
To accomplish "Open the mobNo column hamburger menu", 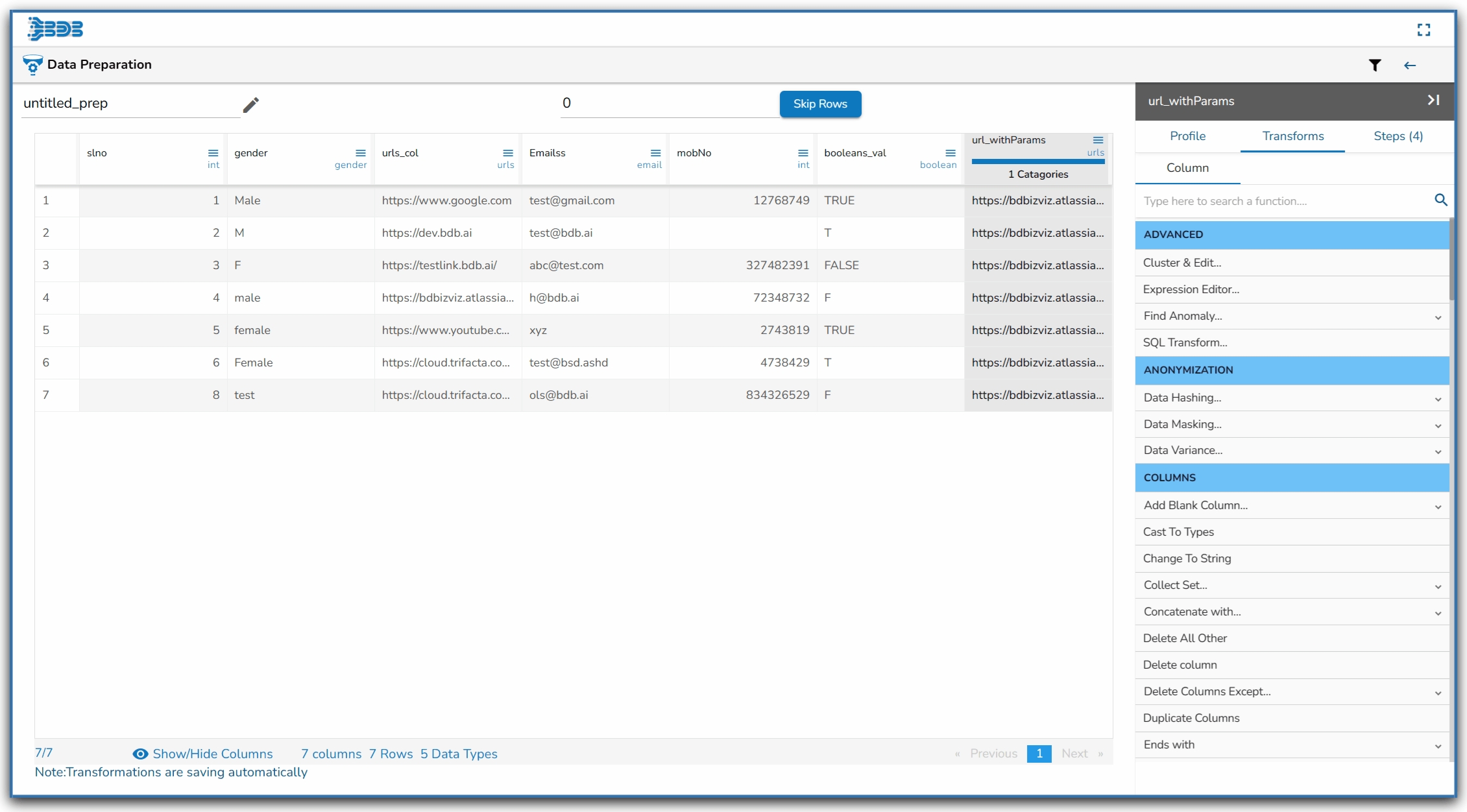I will pyautogui.click(x=803, y=153).
